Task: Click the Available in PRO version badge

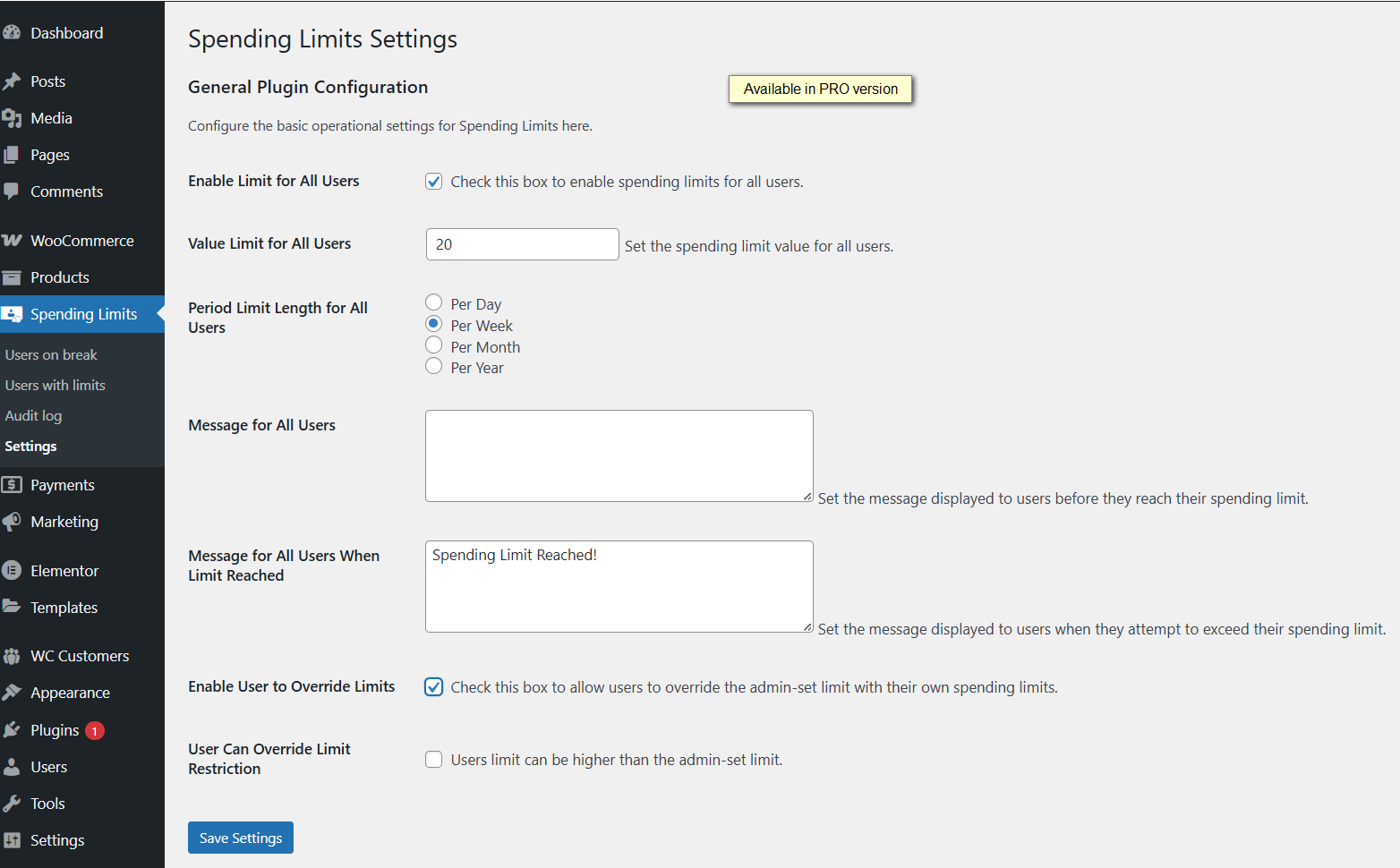Action: tap(820, 89)
